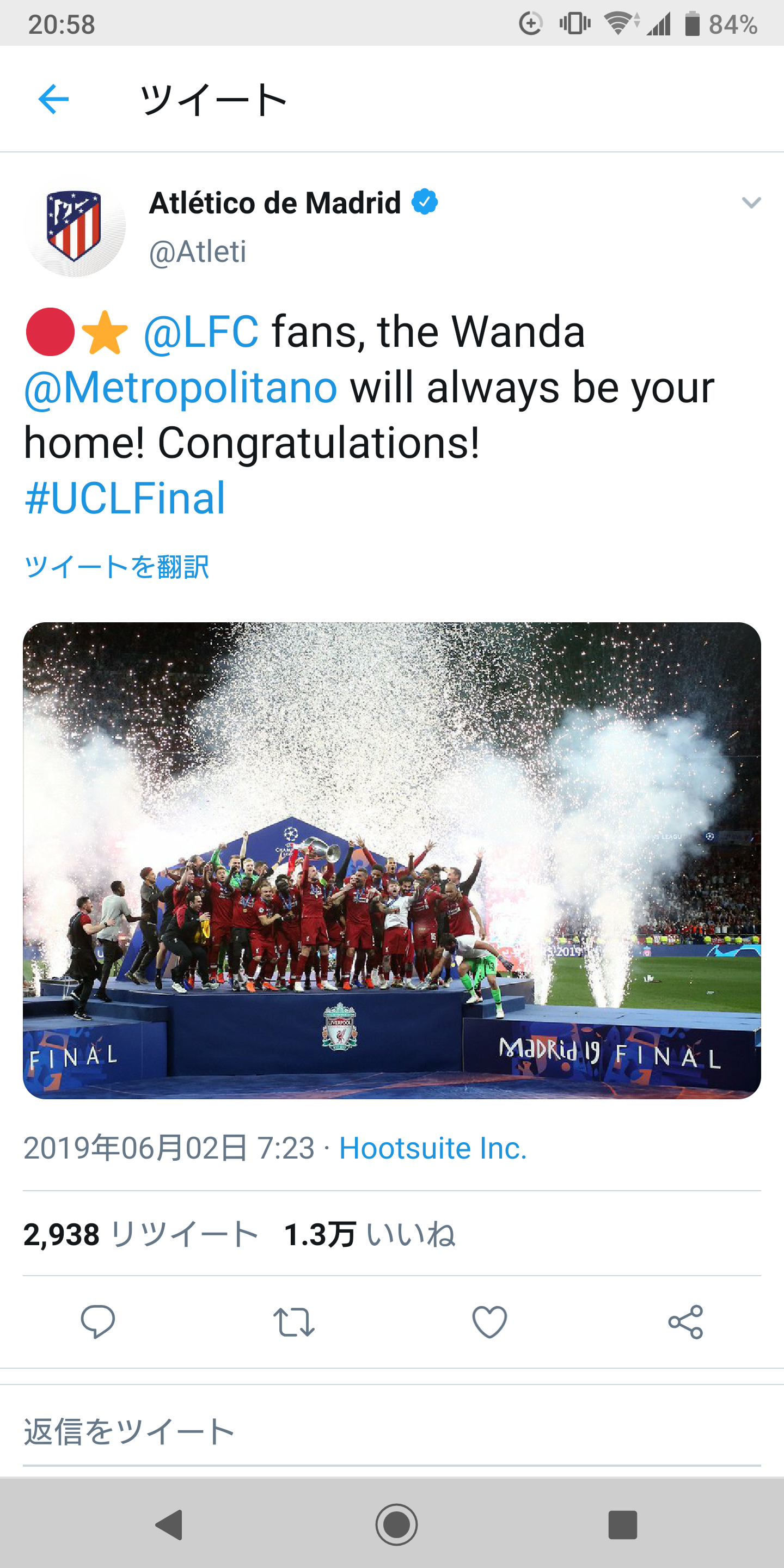Tap the back arrow icon
The width and height of the screenshot is (784, 1568).
tap(53, 99)
